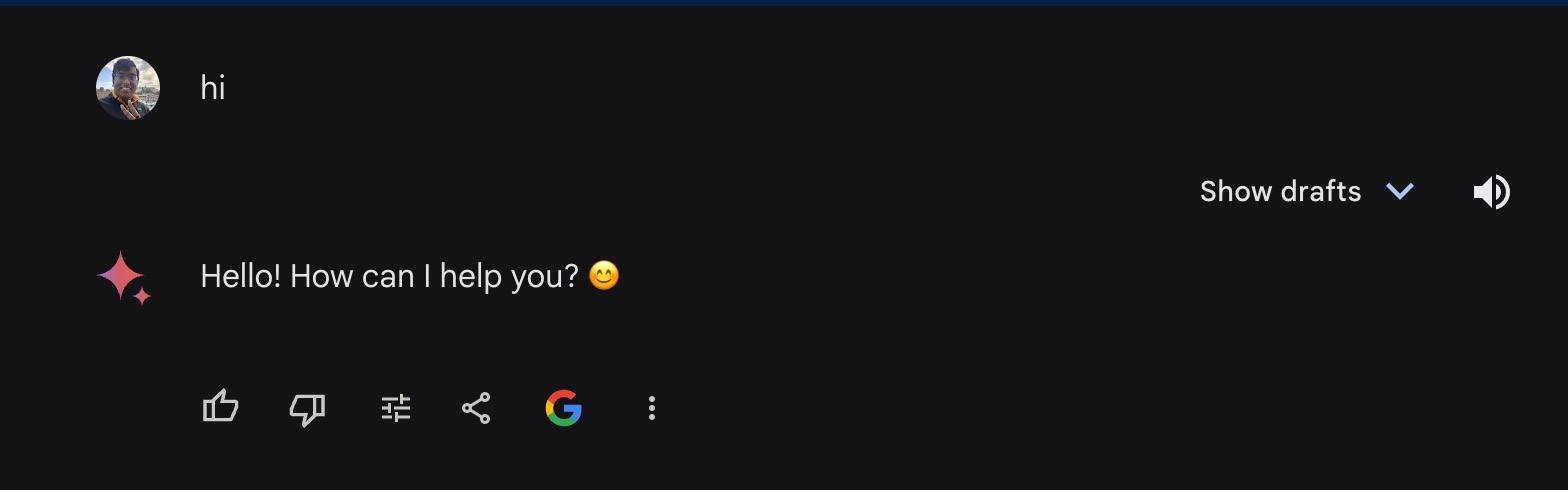Click the user profile avatar photo

click(x=128, y=88)
